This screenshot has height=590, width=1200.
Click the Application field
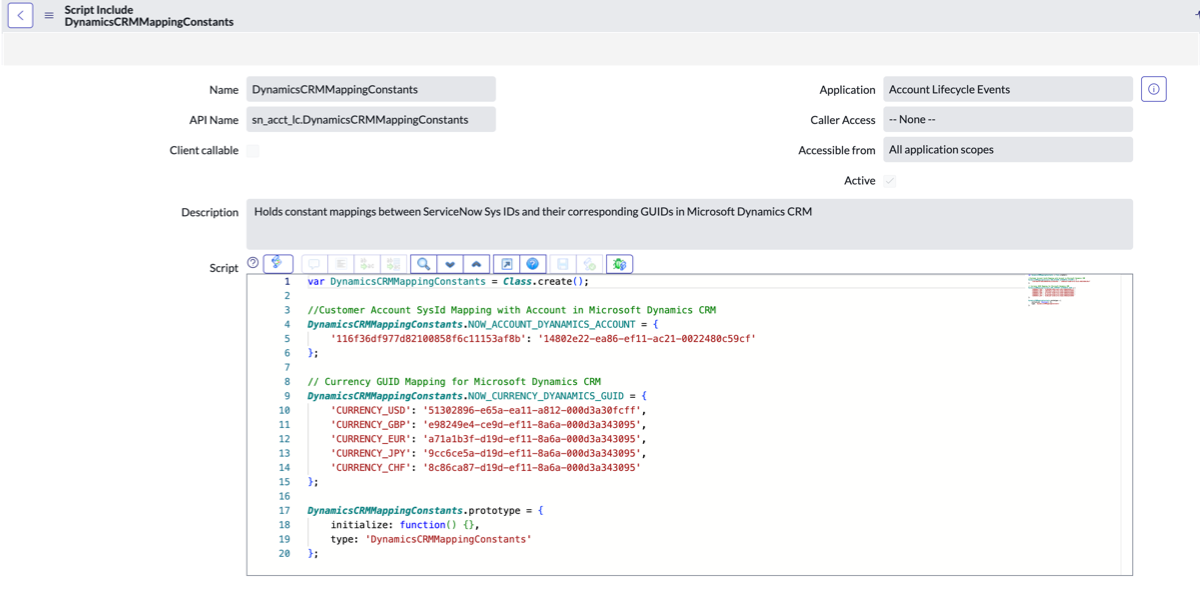1007,89
